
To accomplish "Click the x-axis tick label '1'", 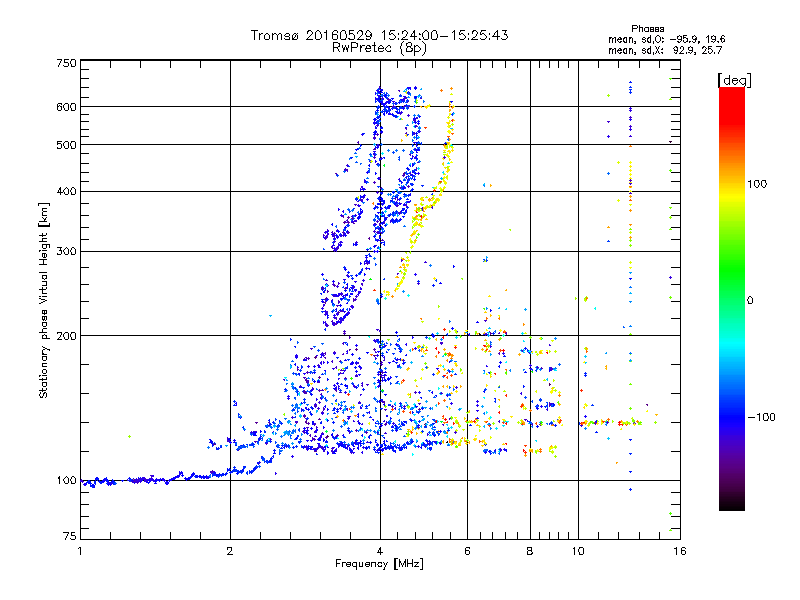I will [80, 551].
